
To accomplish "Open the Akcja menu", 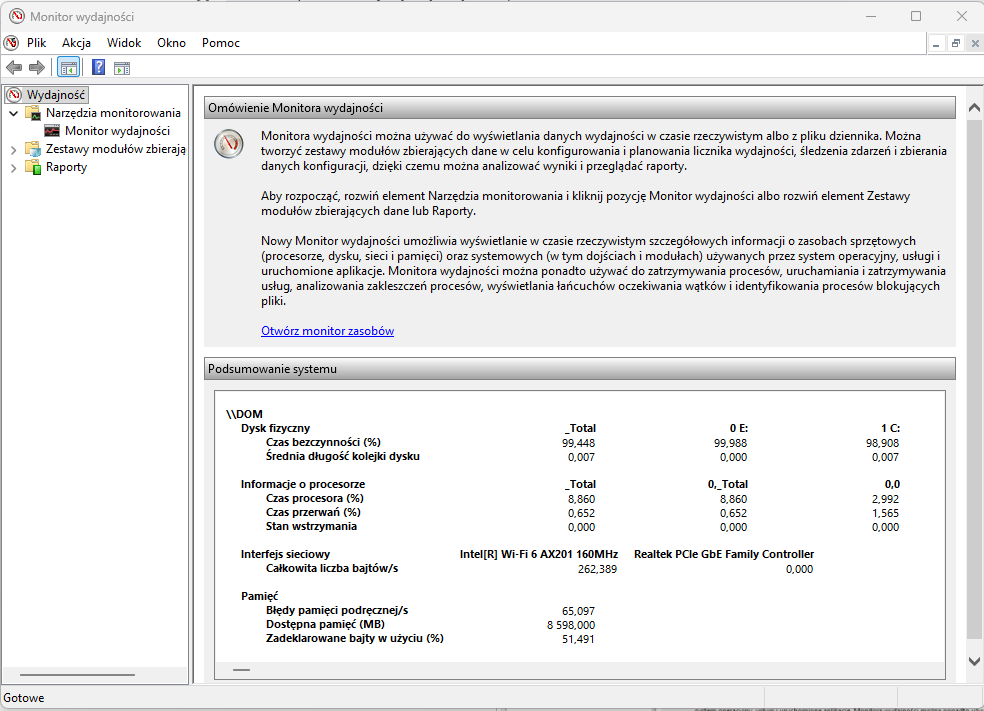I will pos(76,43).
